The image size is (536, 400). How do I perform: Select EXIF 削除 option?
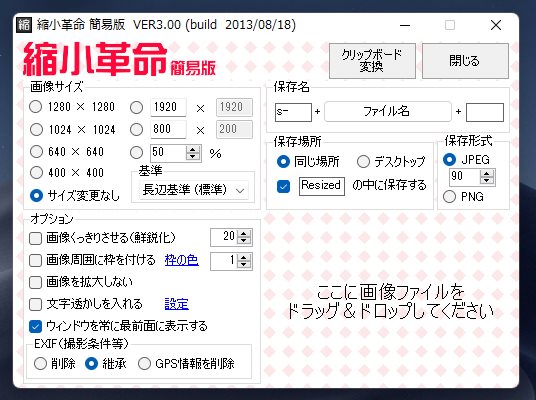point(40,363)
